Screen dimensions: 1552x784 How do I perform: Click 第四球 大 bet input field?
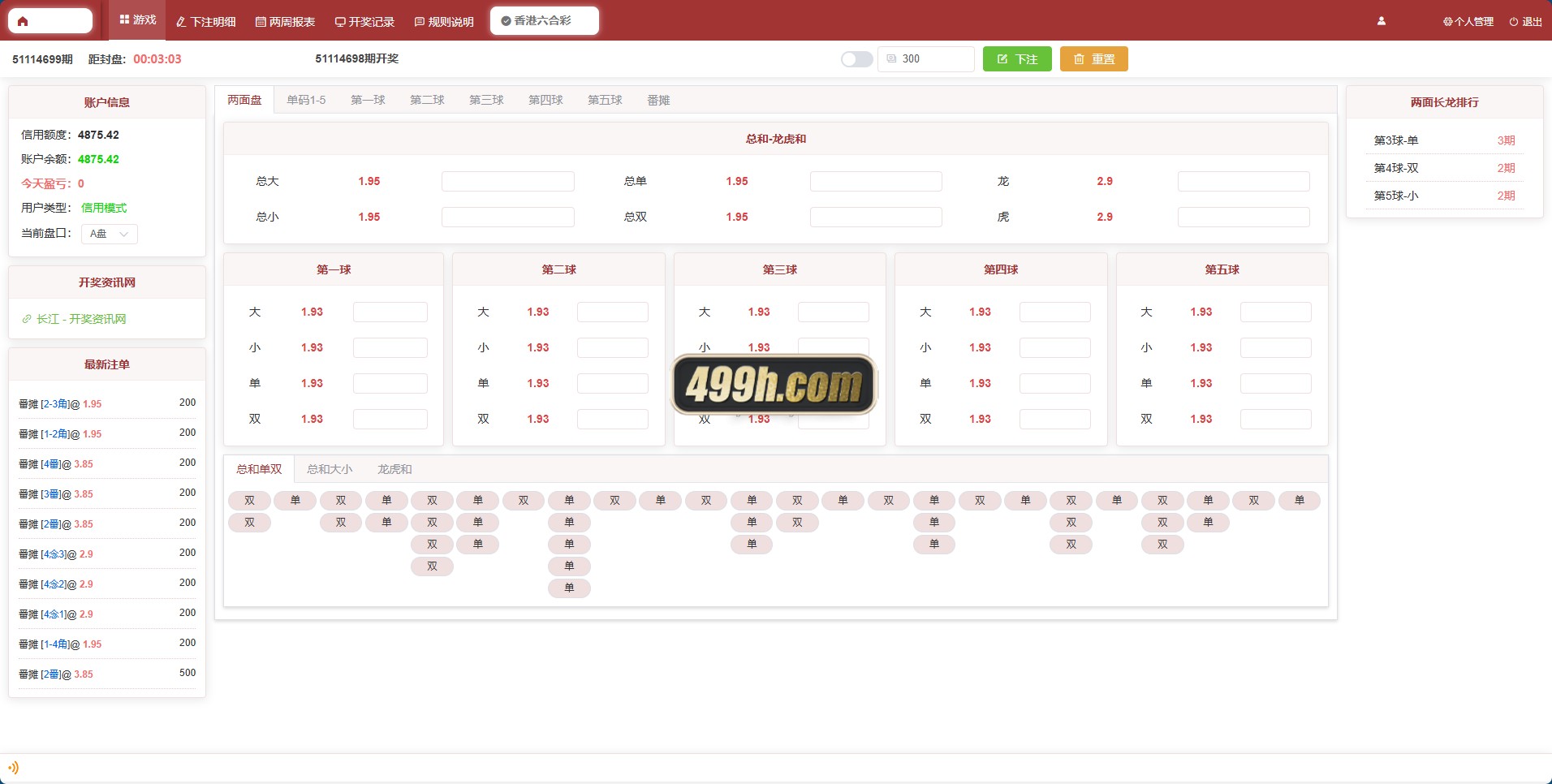pyautogui.click(x=1055, y=312)
